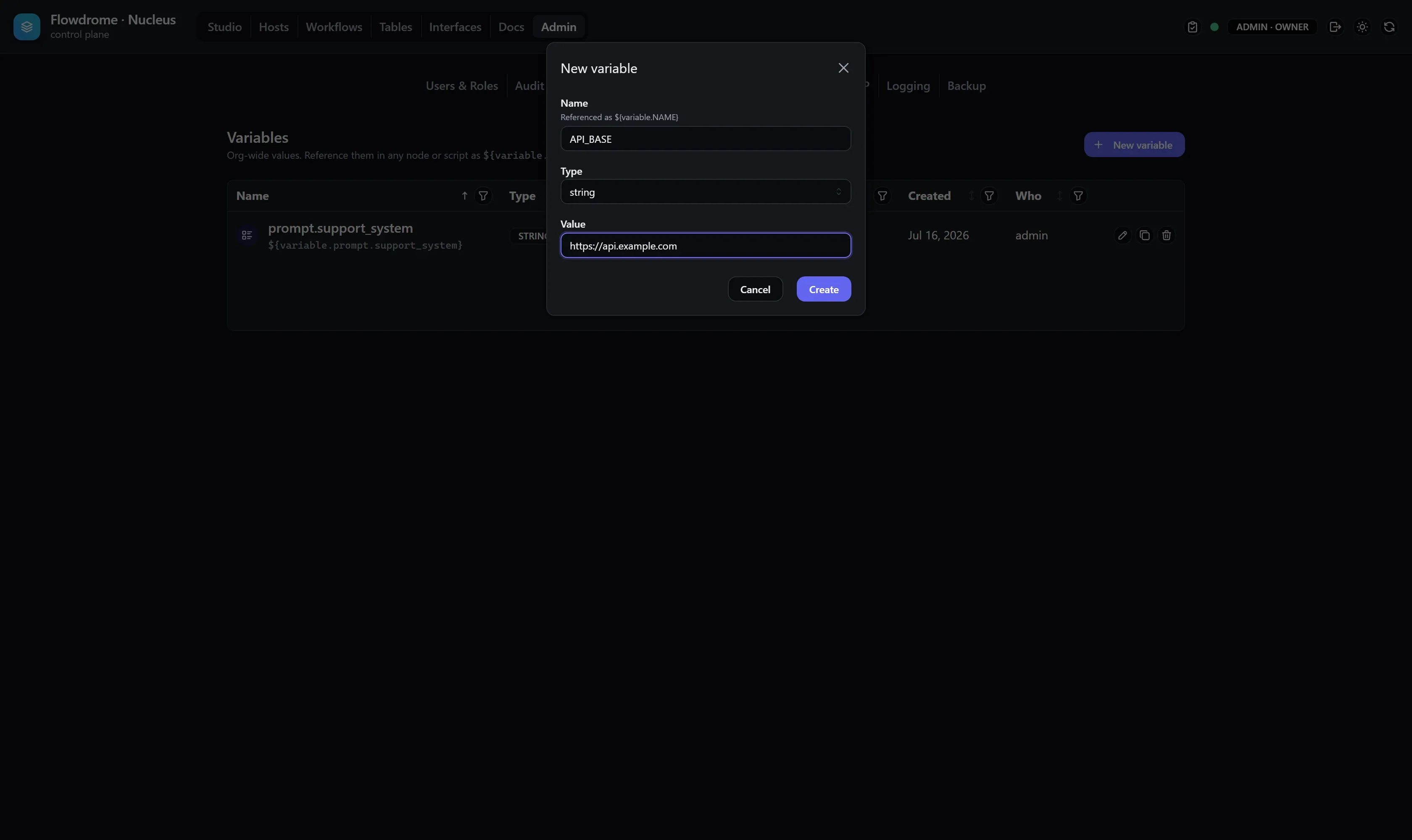This screenshot has height=840, width=1412.
Task: Open the Audit admin section
Action: coord(529,86)
